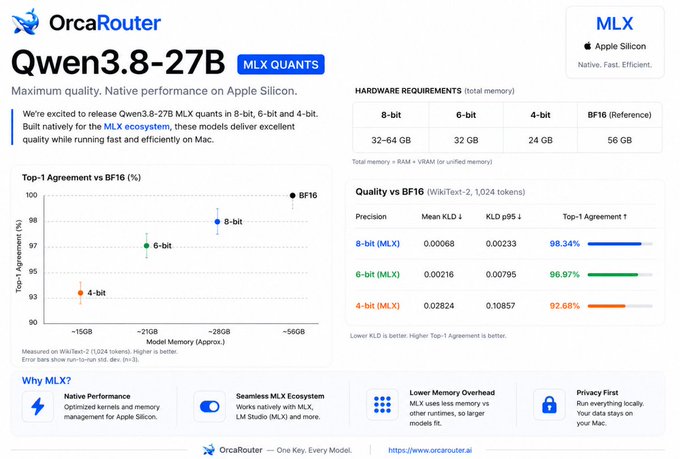
Task: Click the KLD p95 column header
Action: click(503, 216)
